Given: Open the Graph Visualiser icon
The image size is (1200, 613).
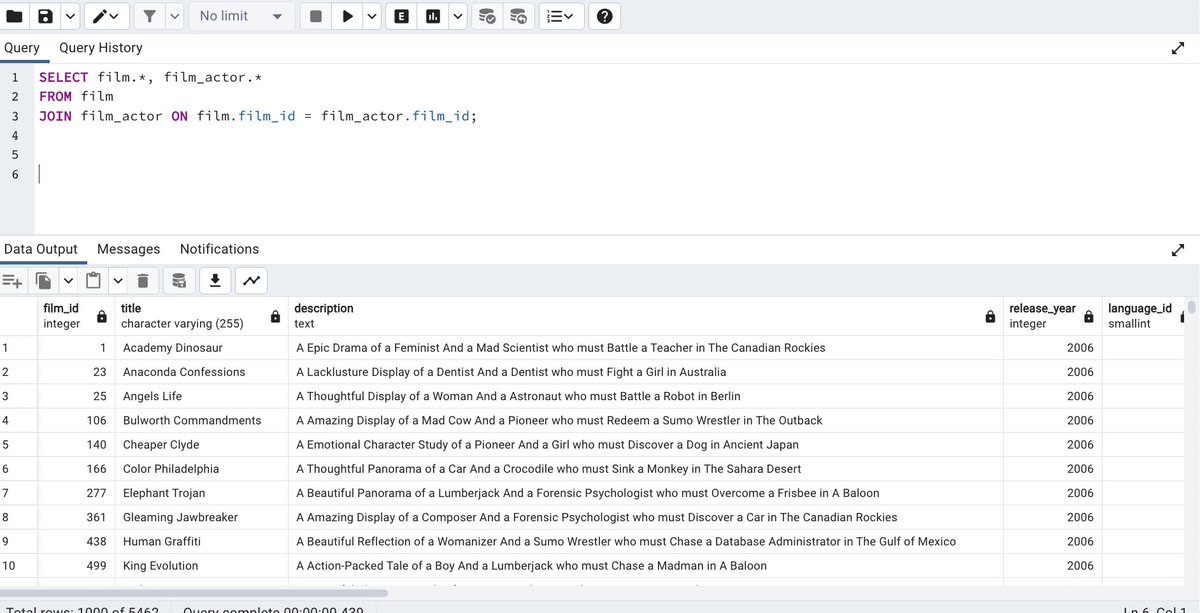Looking at the screenshot, I should [251, 281].
